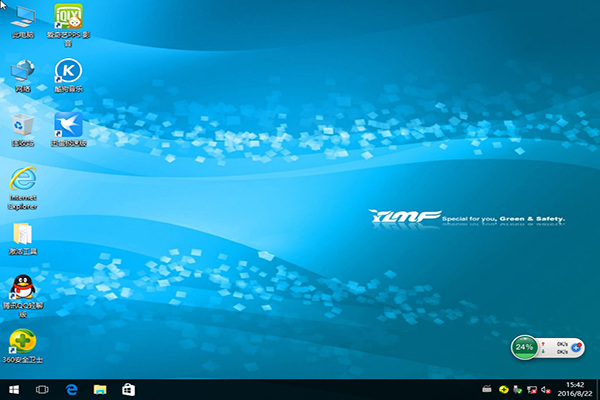The width and height of the screenshot is (600, 400).
Task: Launch Kugou Music blue K shortcut
Action: click(x=68, y=75)
